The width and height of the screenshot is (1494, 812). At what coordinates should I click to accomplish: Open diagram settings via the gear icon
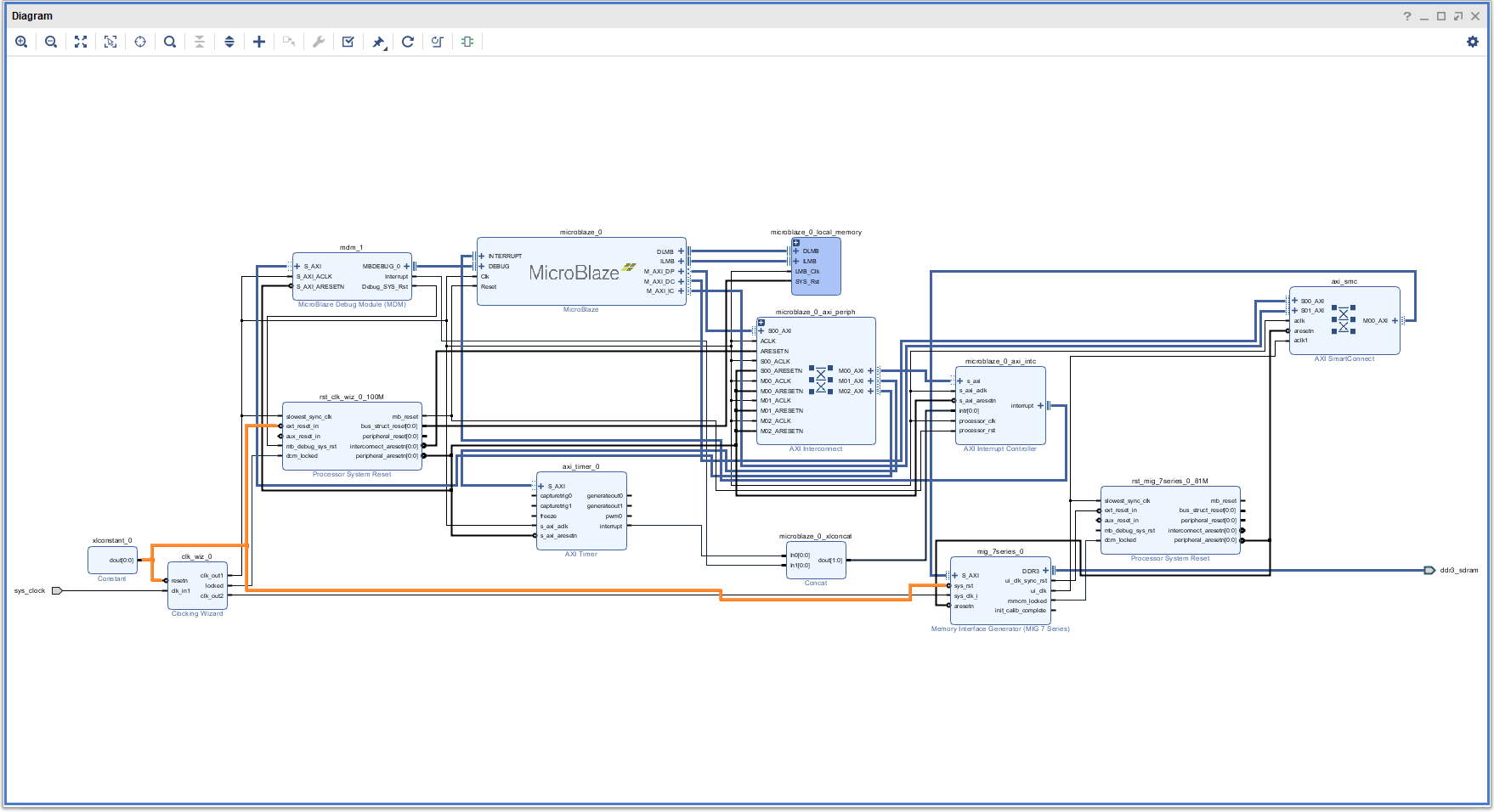[1473, 42]
